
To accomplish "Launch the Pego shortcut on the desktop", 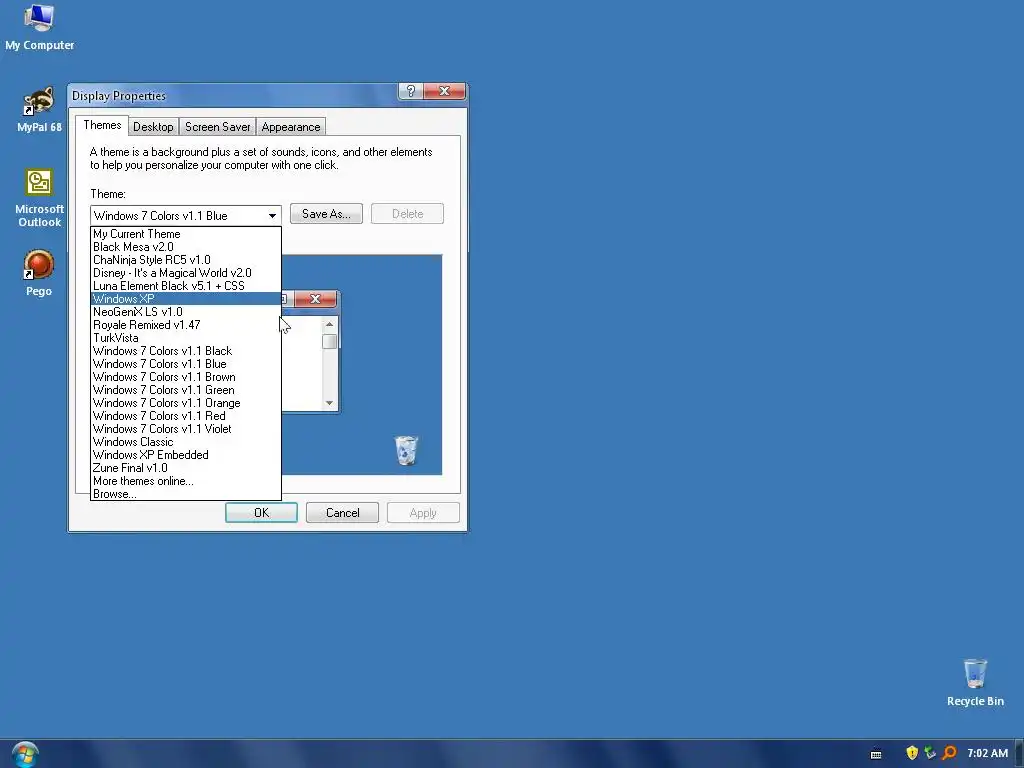I will (39, 273).
